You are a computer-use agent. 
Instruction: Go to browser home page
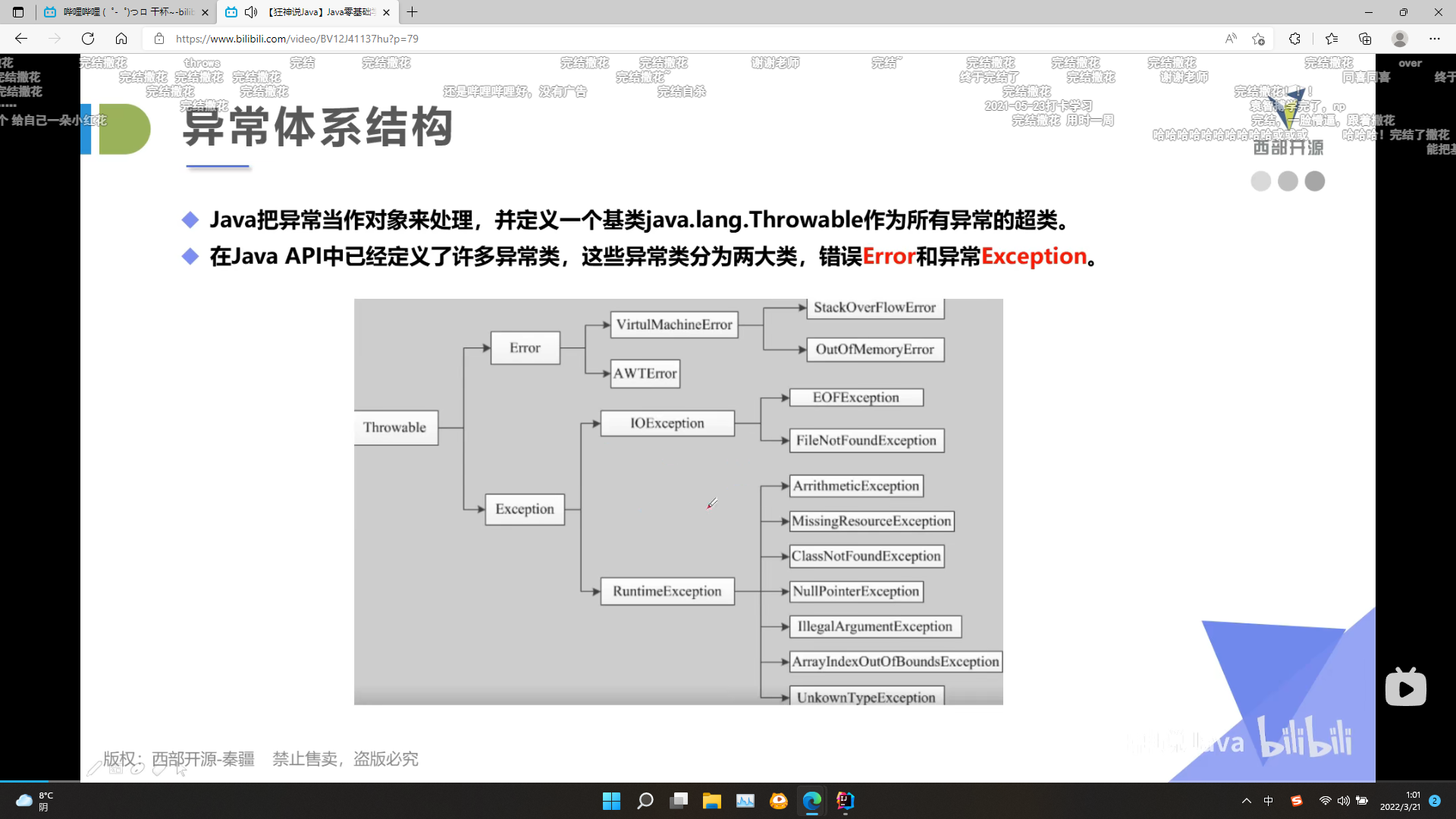click(121, 39)
